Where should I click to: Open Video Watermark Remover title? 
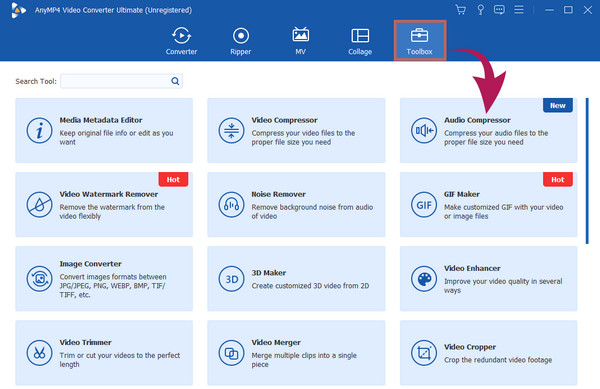(x=109, y=194)
